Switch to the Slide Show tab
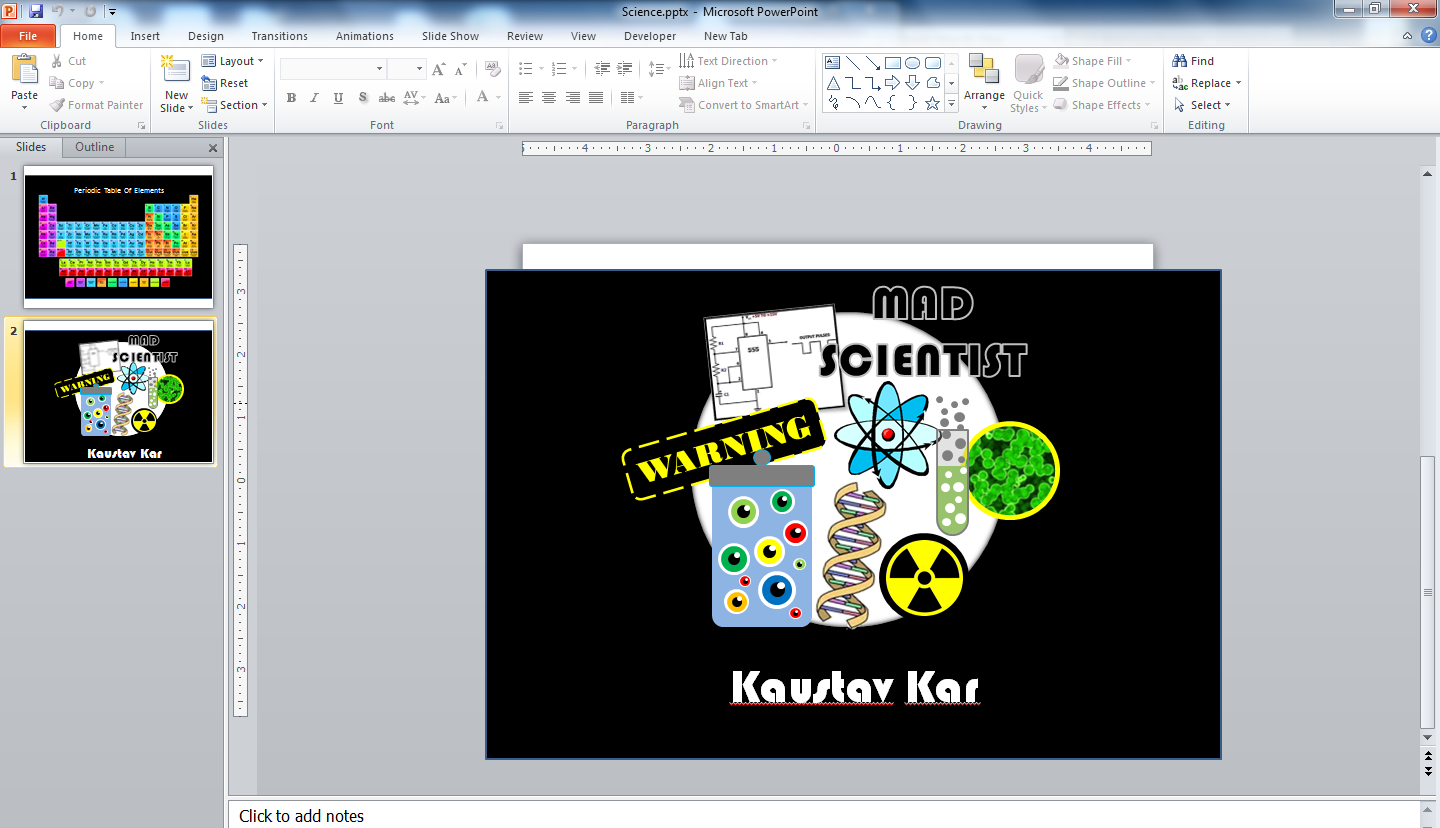Image resolution: width=1440 pixels, height=828 pixels. pyautogui.click(x=450, y=36)
